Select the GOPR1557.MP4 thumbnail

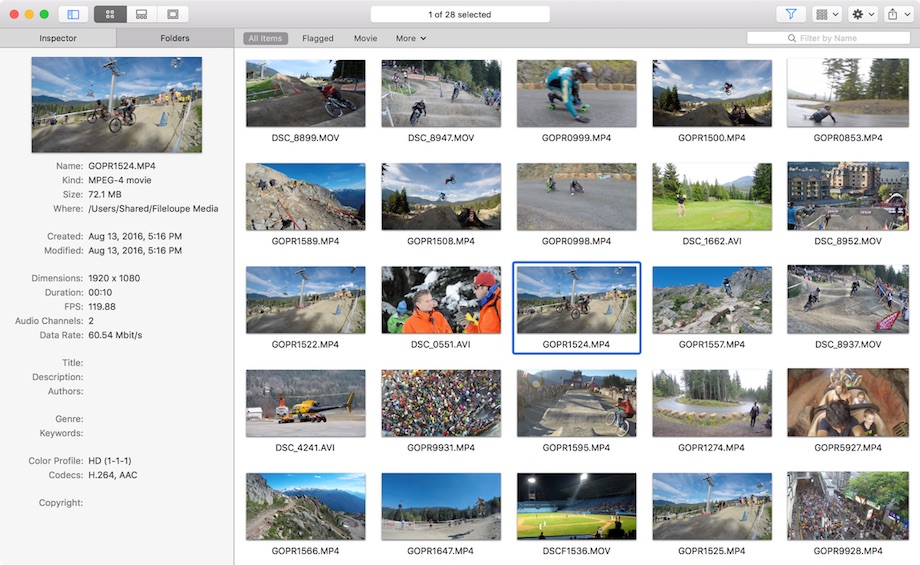(x=712, y=300)
